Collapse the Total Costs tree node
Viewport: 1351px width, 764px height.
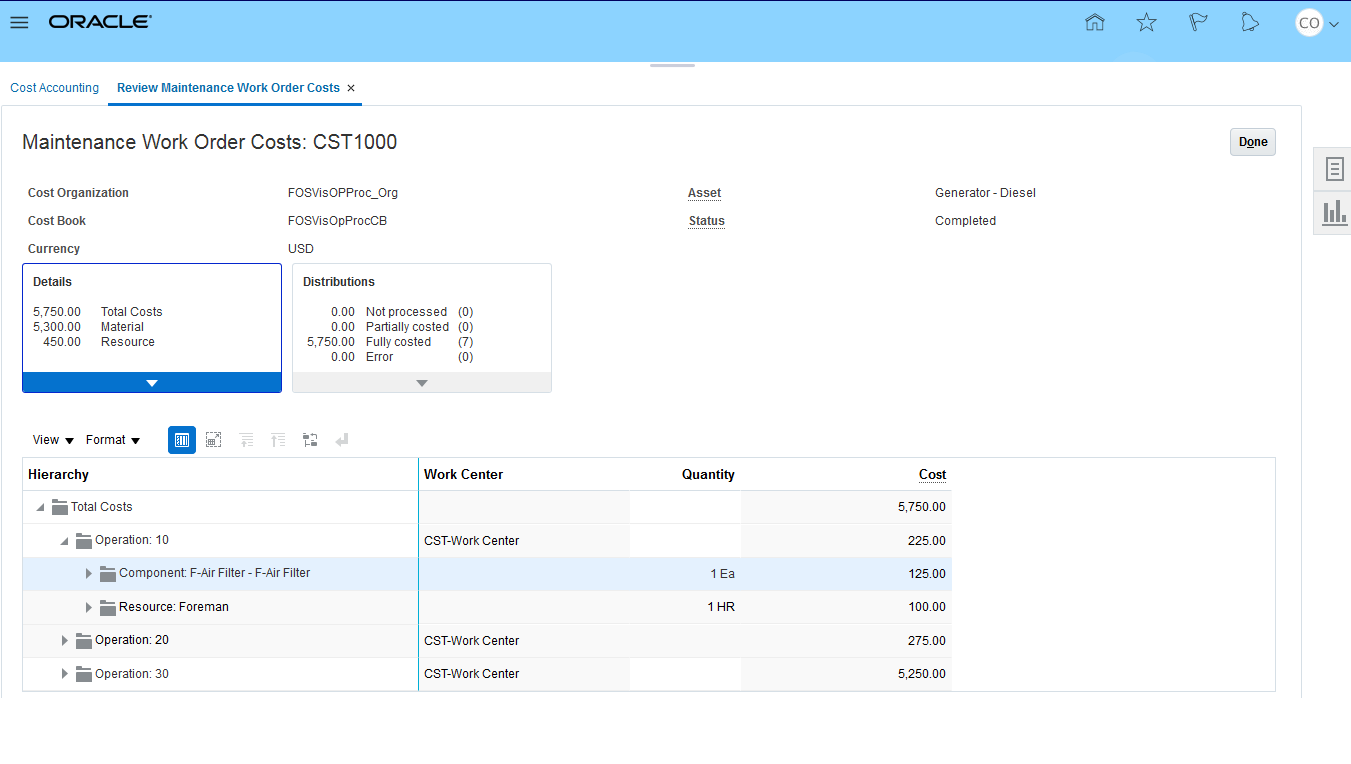pyautogui.click(x=40, y=507)
